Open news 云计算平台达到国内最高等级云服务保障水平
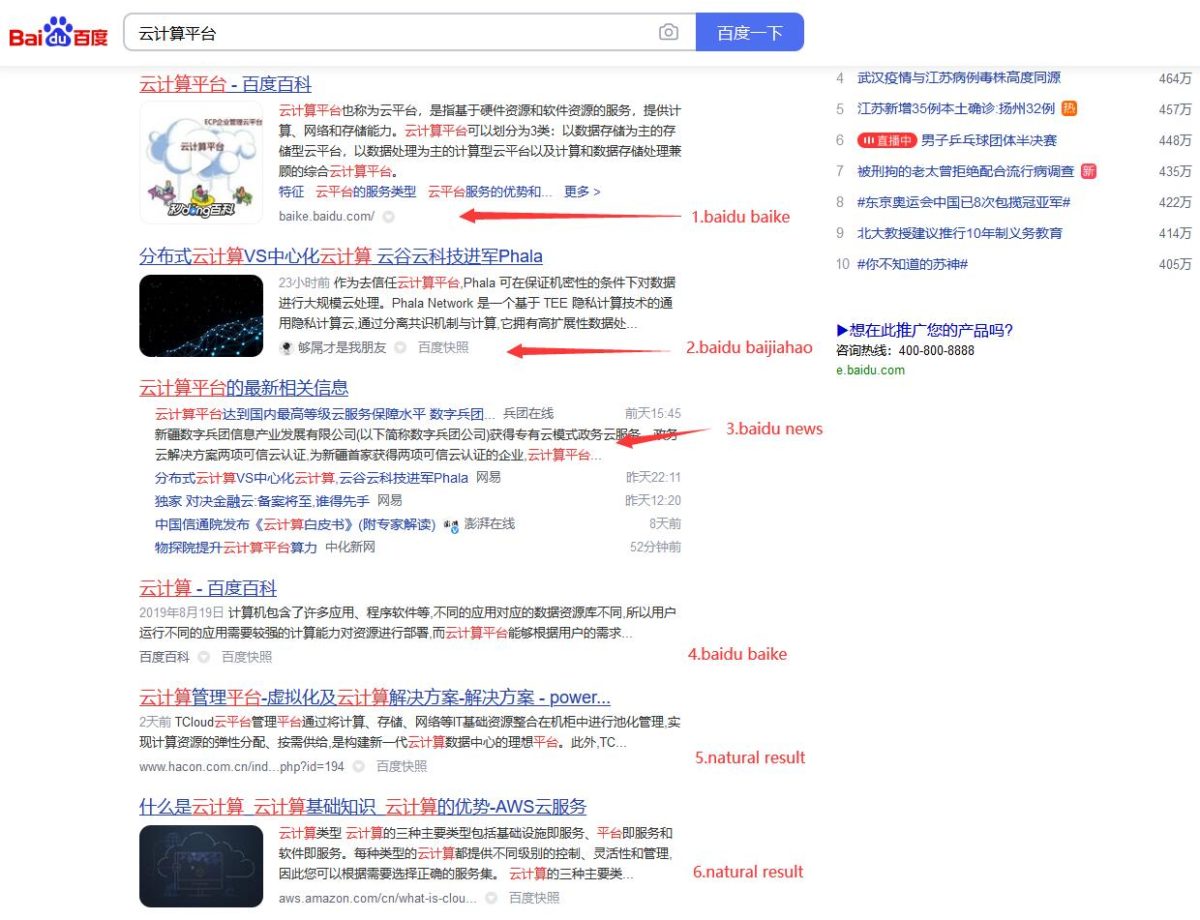Screen dimensions: 1200x920 (x=325, y=413)
